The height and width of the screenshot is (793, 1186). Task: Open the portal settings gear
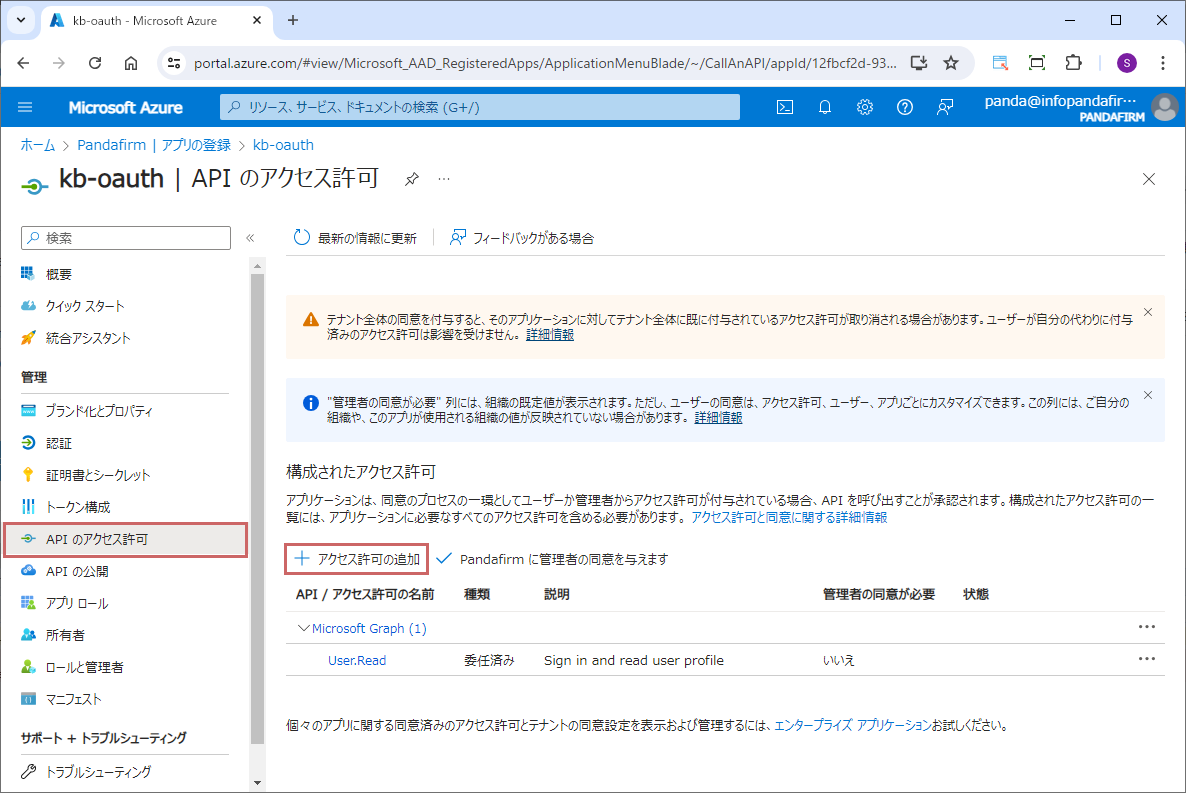(865, 108)
